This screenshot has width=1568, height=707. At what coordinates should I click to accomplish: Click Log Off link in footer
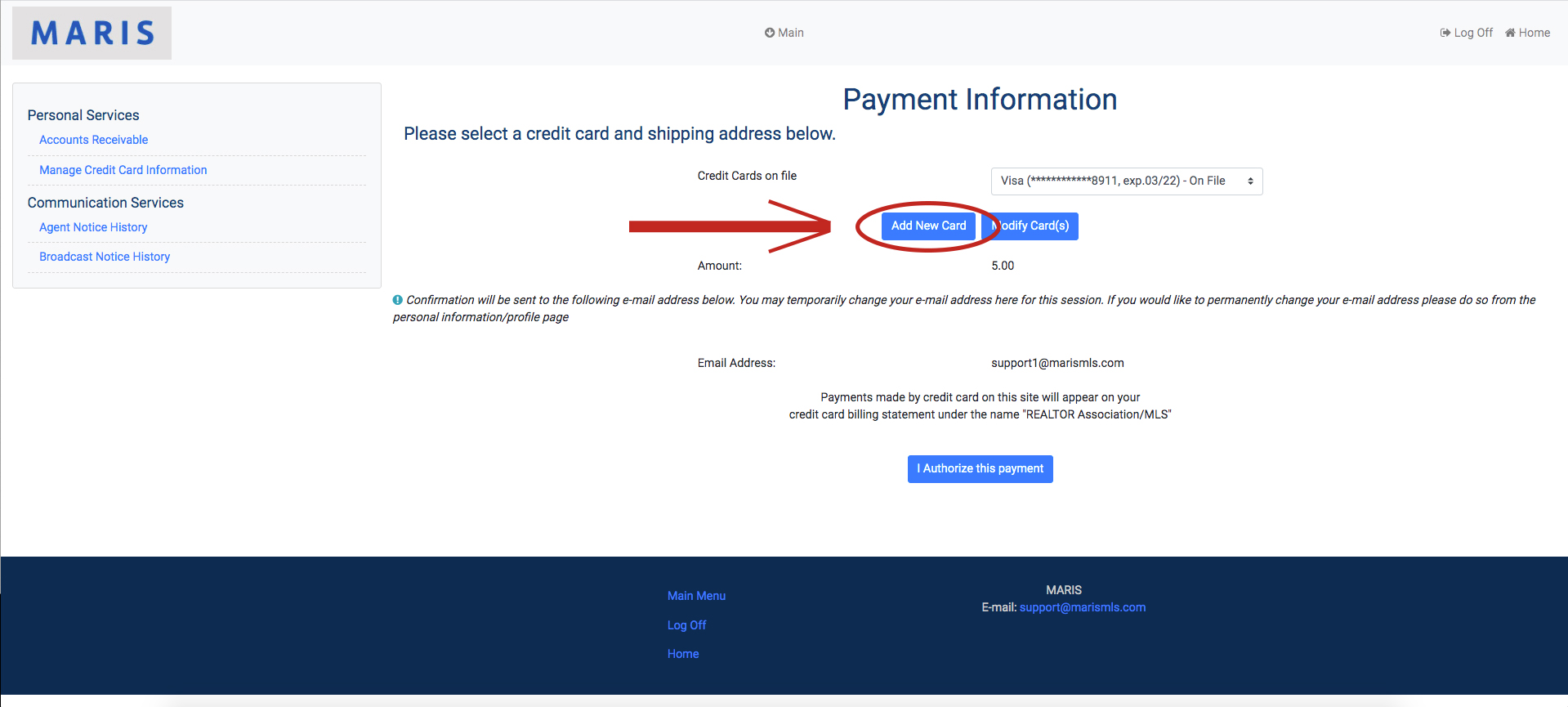(686, 625)
